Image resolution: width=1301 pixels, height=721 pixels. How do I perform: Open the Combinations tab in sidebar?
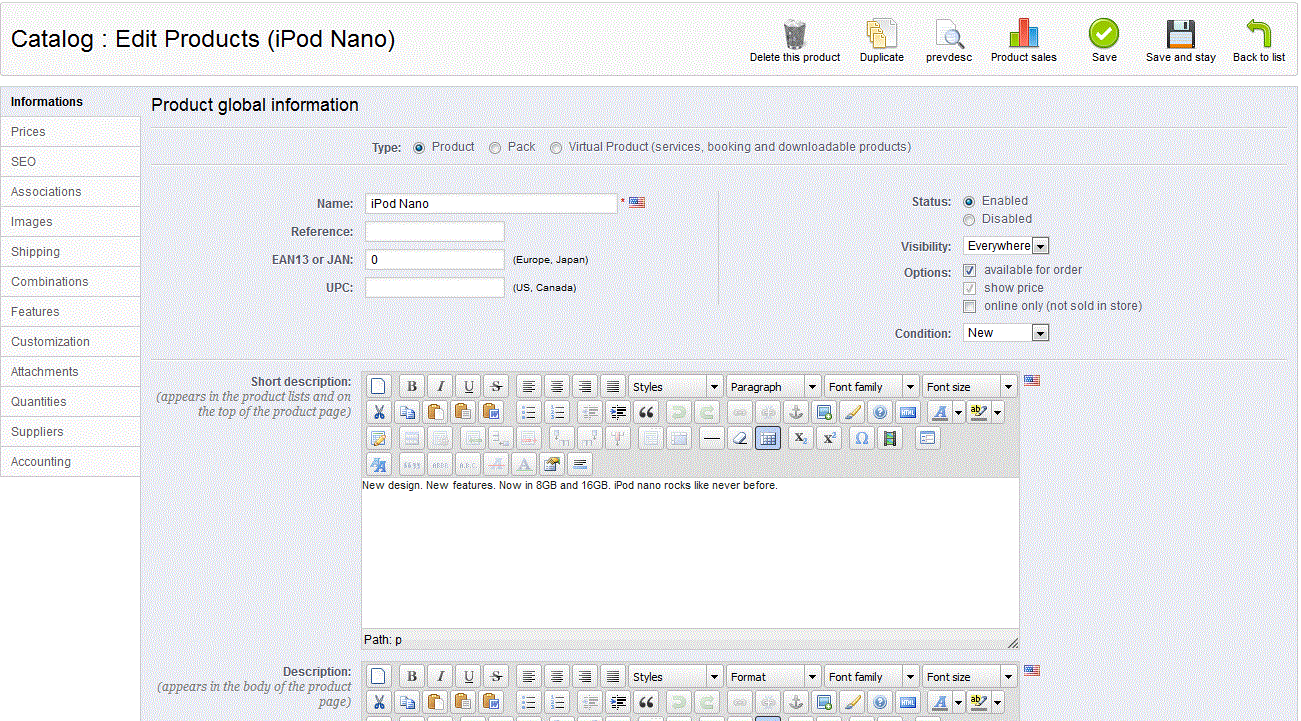70,282
